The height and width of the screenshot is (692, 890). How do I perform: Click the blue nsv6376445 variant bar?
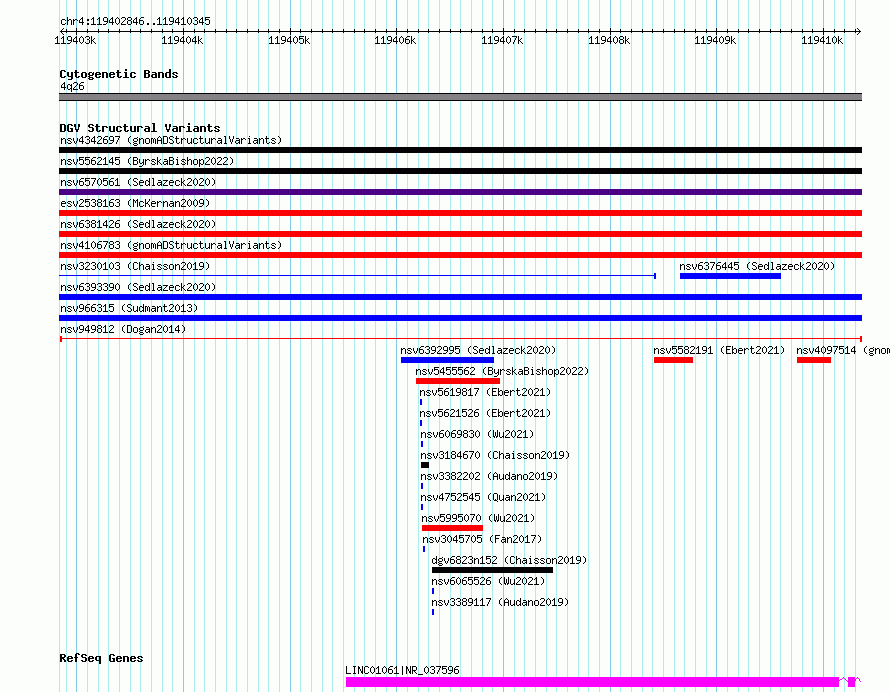(x=731, y=276)
